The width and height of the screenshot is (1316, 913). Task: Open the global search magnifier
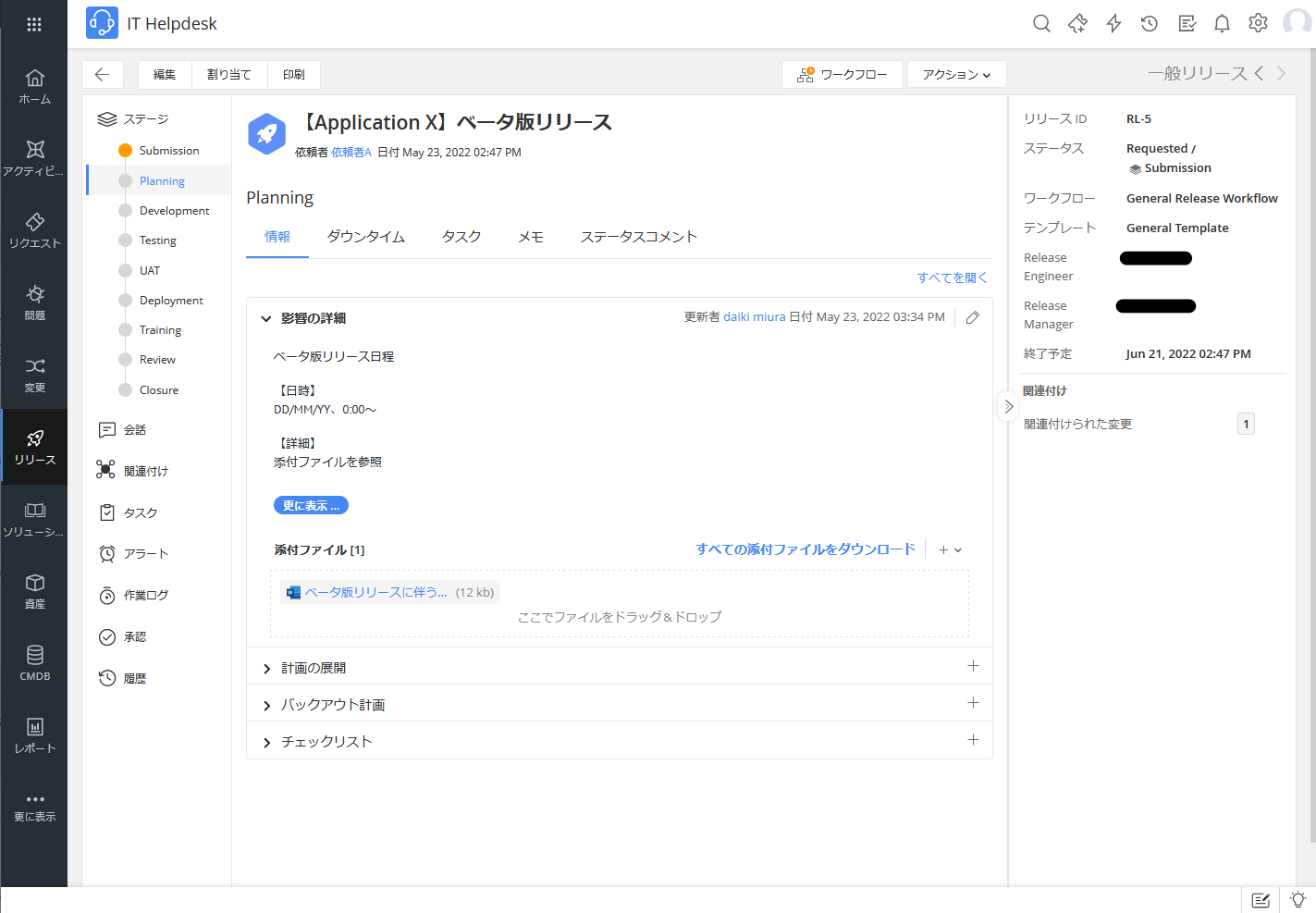click(x=1041, y=23)
